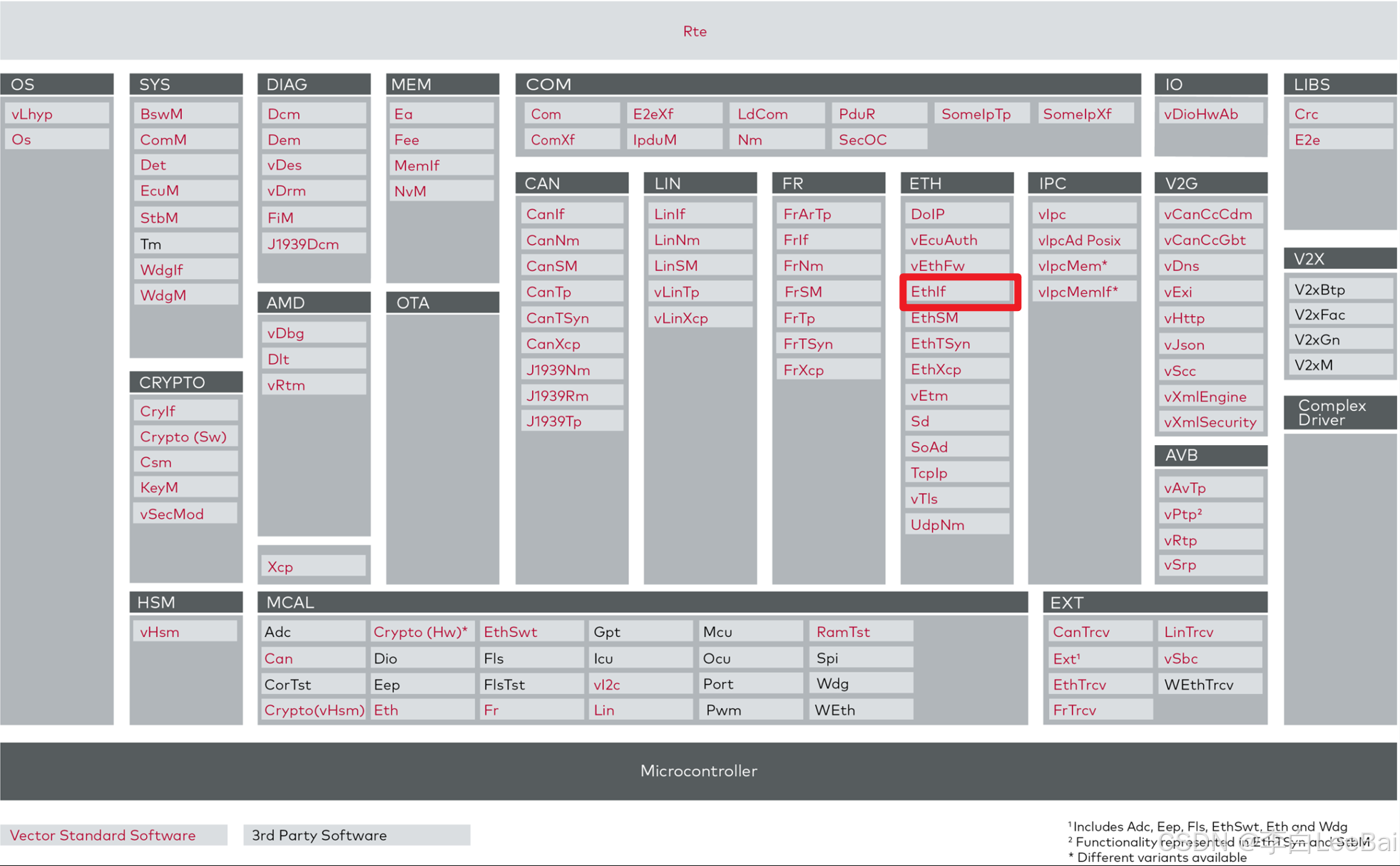Click the BswM module in SYS

coord(185,113)
